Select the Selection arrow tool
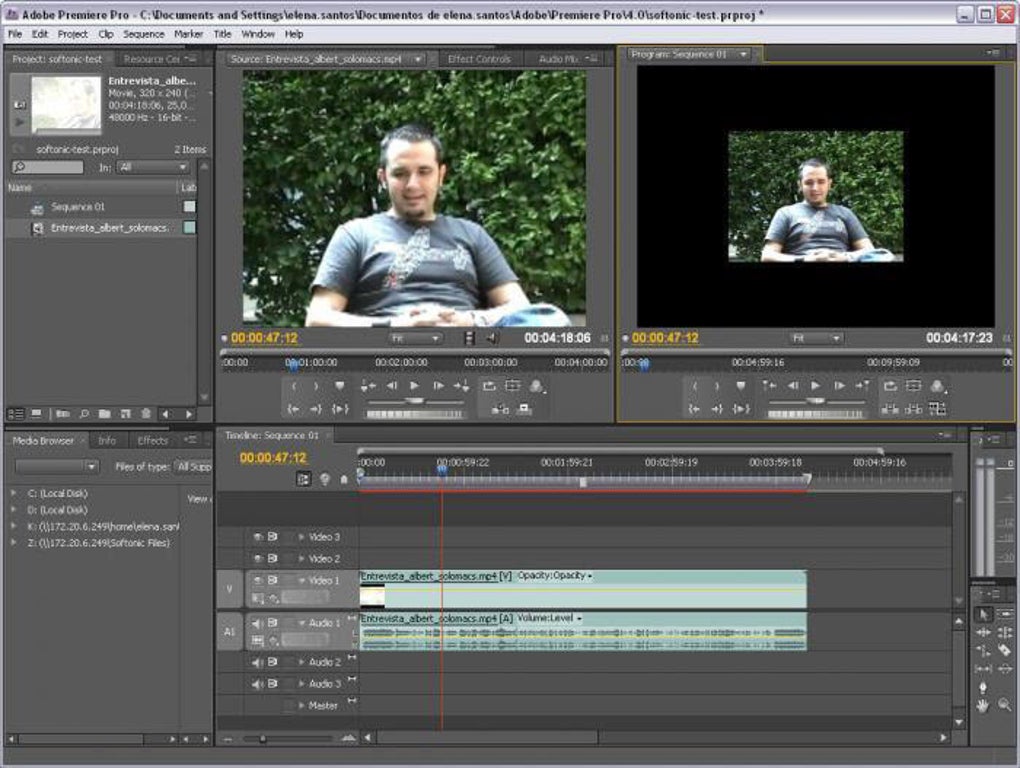This screenshot has height=768, width=1020. (x=983, y=614)
